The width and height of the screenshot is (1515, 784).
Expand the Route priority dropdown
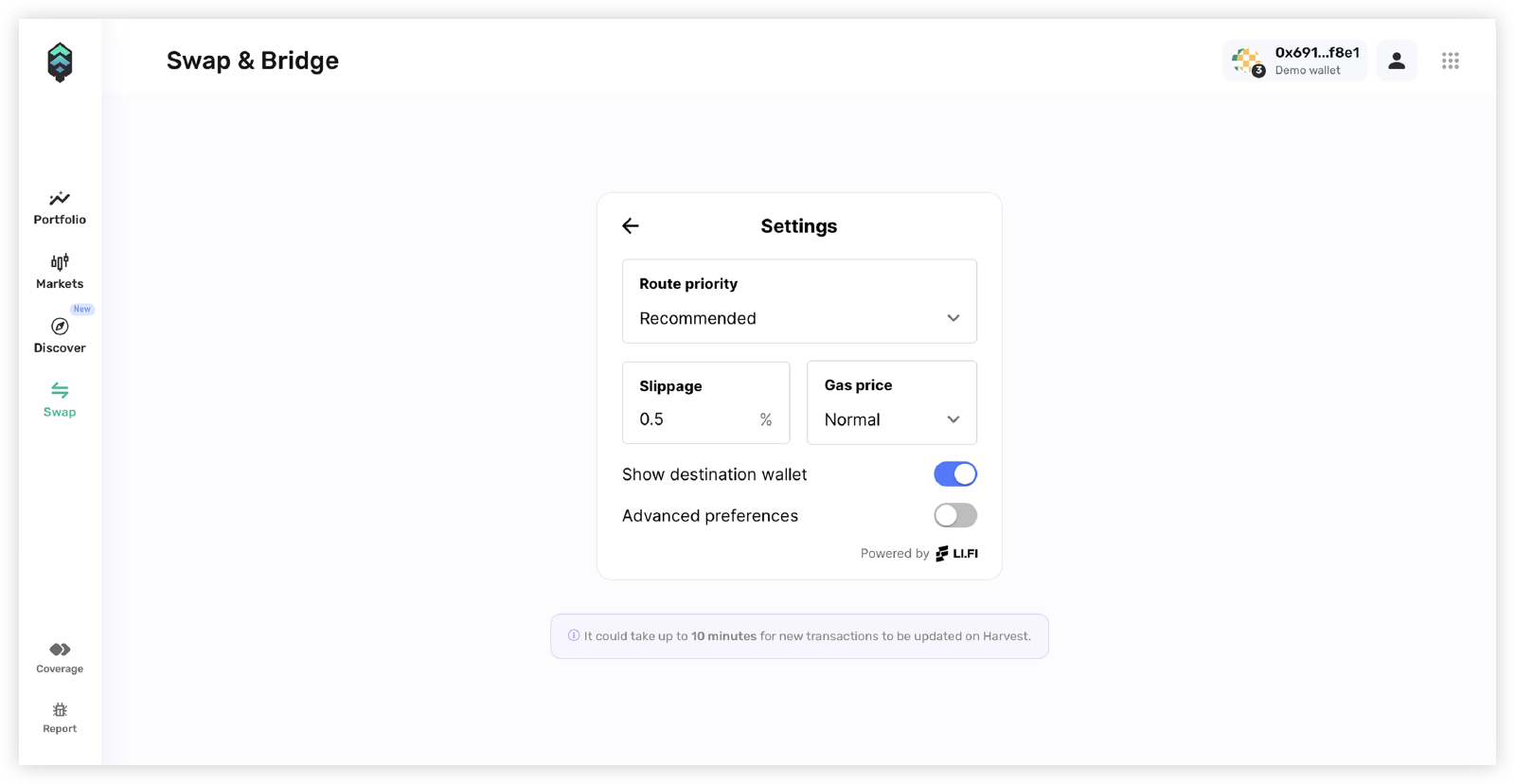[x=799, y=301]
